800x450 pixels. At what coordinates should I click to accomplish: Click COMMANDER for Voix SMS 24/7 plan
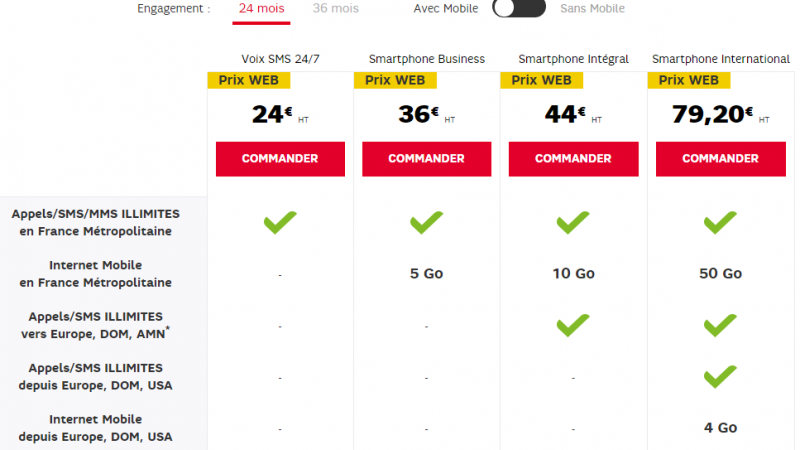click(280, 158)
